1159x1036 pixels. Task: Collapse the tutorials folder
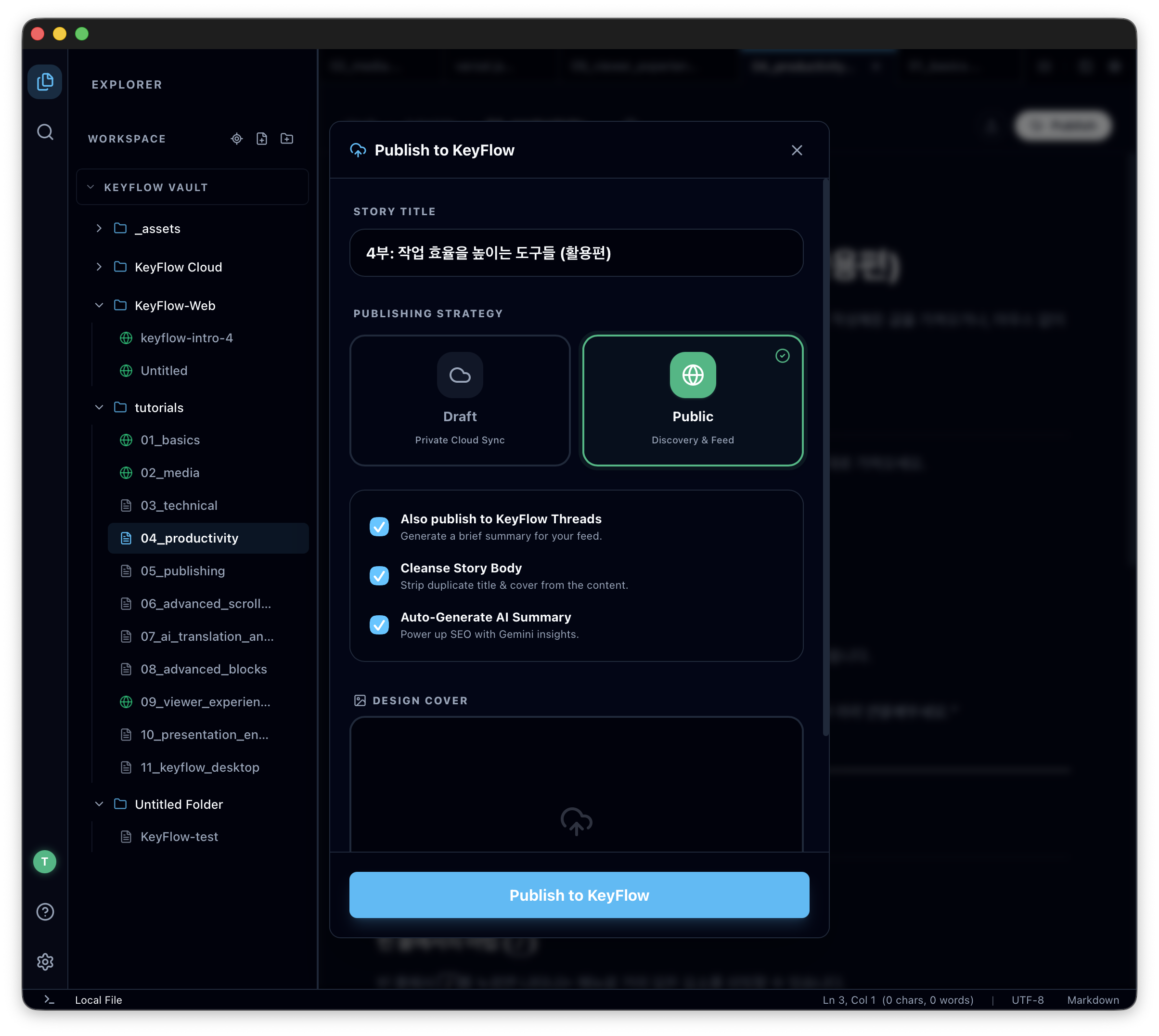click(99, 408)
